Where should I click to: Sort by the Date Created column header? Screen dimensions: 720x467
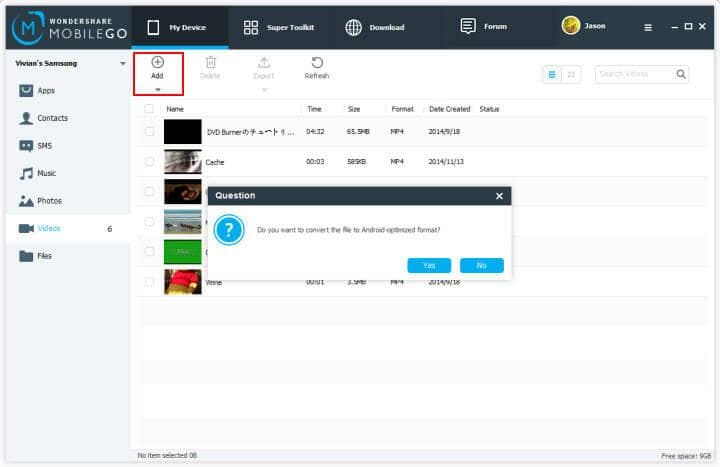(450, 109)
